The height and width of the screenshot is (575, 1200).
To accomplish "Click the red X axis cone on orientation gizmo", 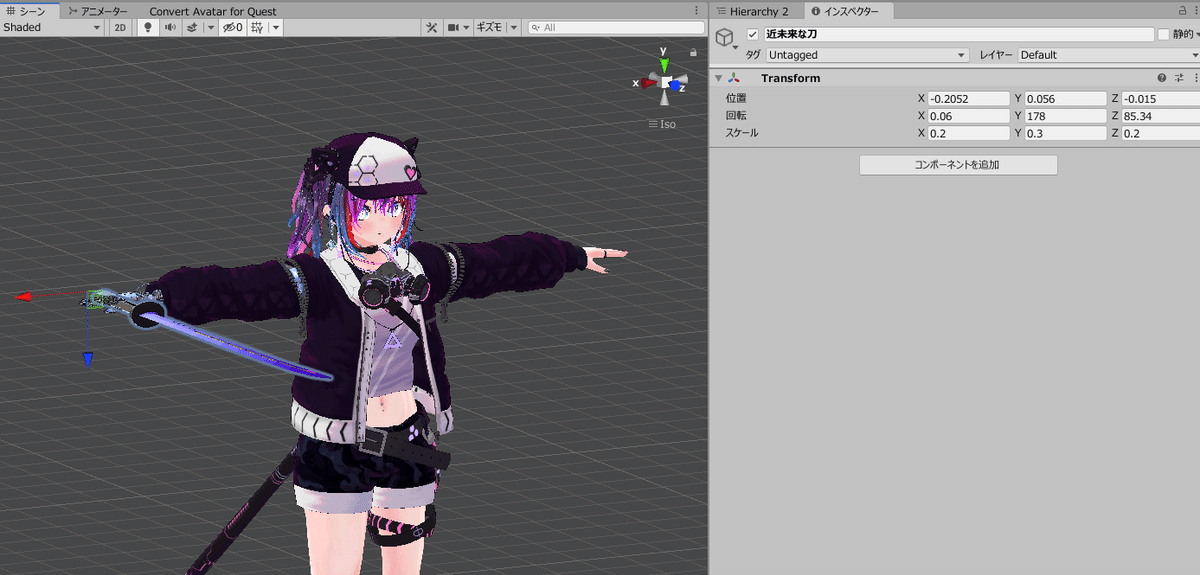I will [x=649, y=84].
